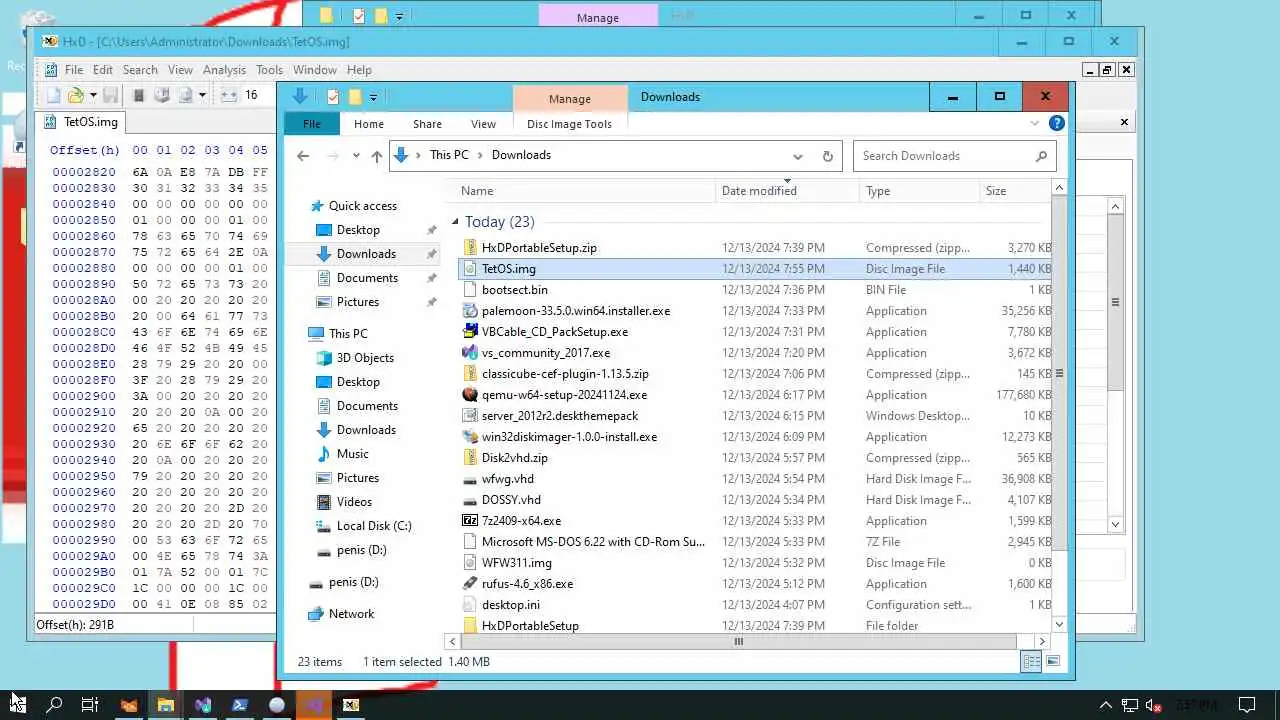Open Explorer help via the question mark icon
The height and width of the screenshot is (720, 1280).
tap(1056, 124)
